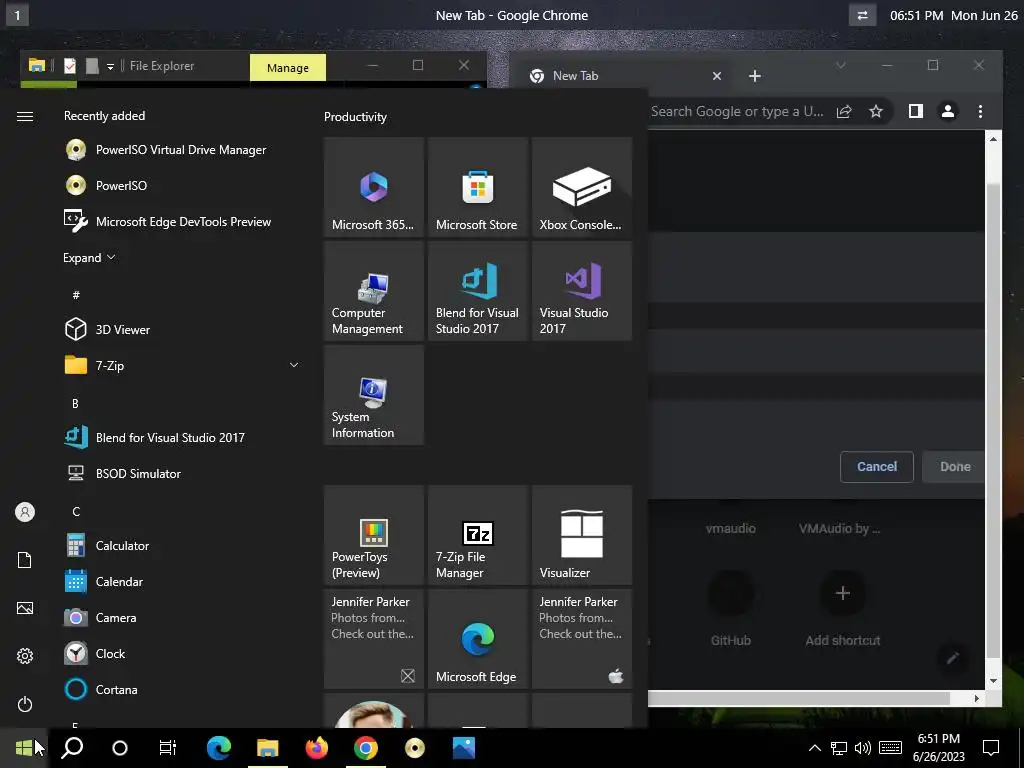Show hidden system tray icons
1024x768 pixels.
tap(815, 748)
